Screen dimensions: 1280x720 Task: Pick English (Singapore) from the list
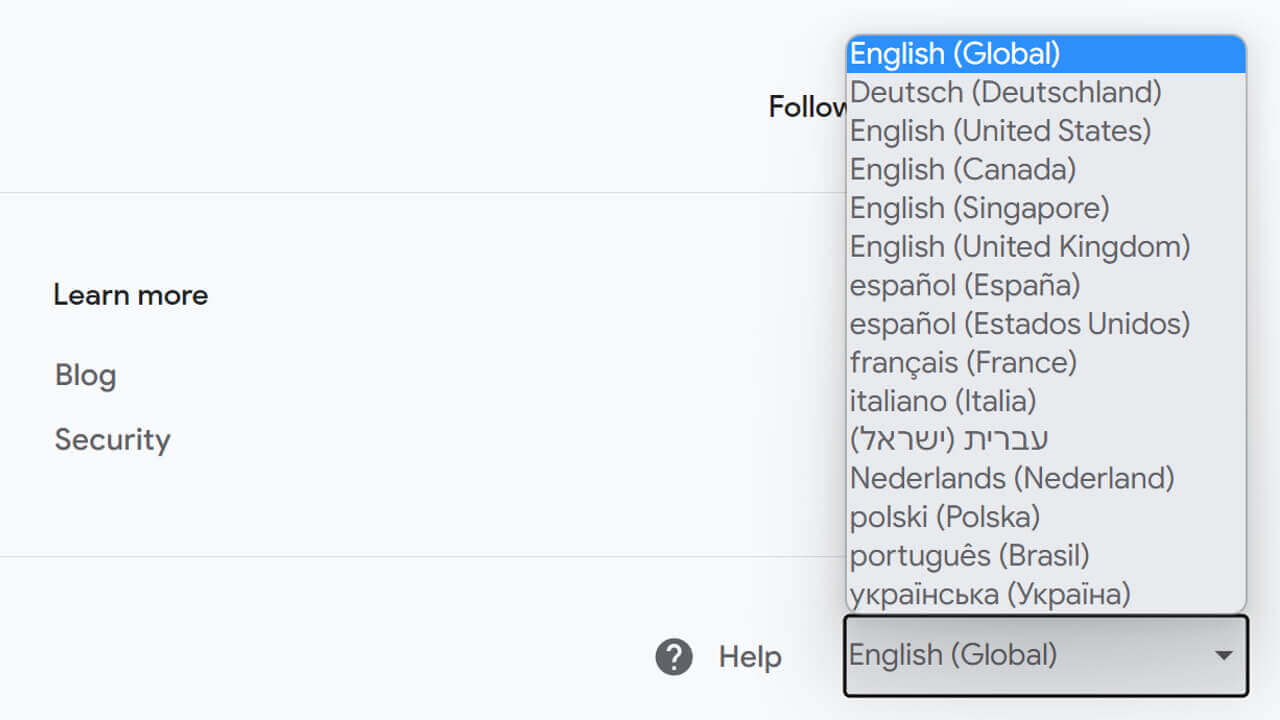coord(979,208)
